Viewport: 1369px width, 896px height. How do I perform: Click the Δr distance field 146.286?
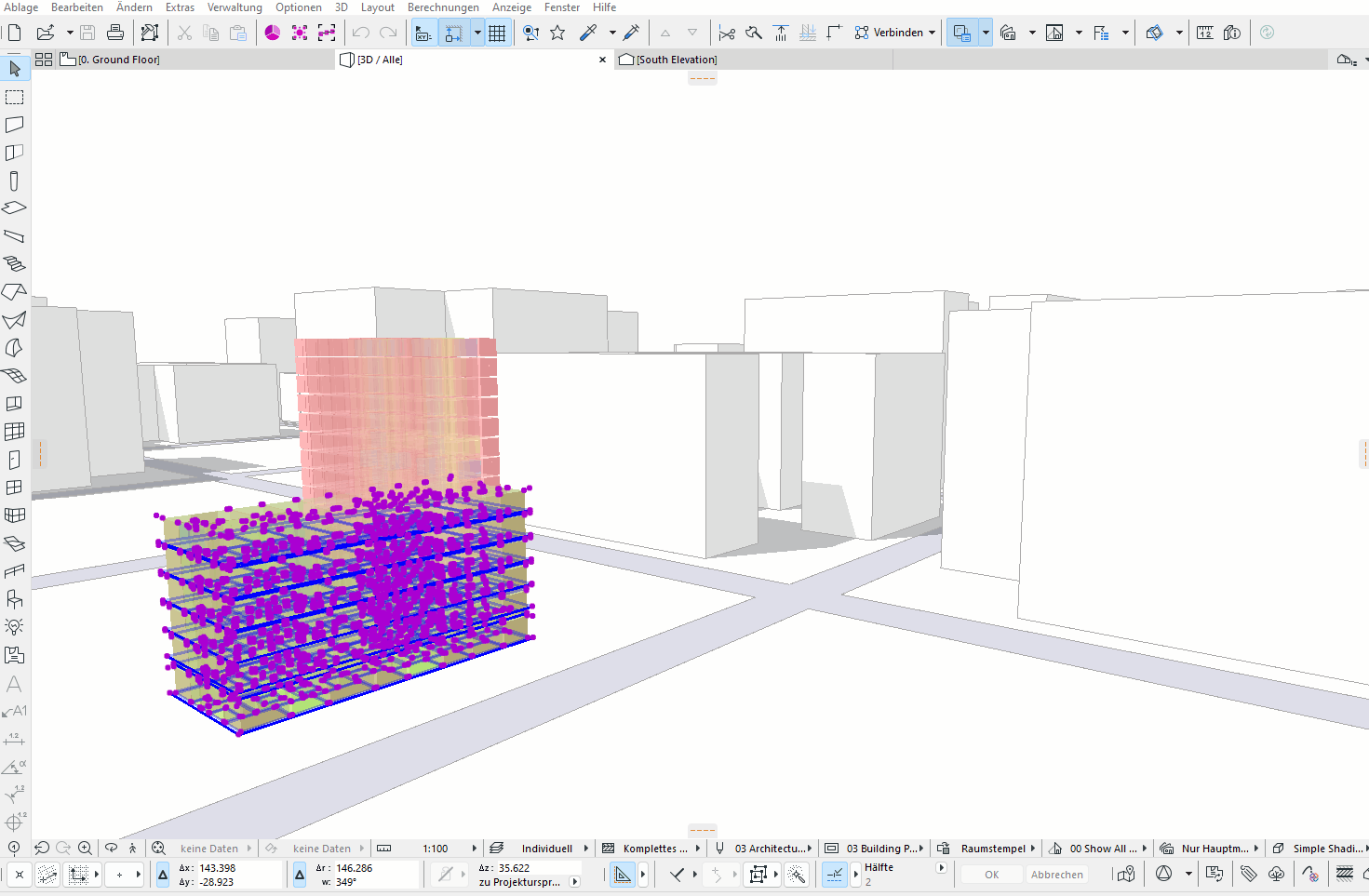point(376,868)
